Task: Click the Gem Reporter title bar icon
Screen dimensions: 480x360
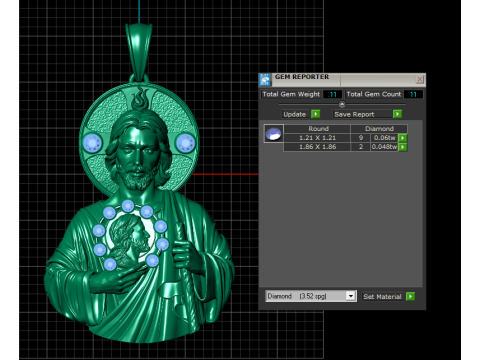Action: [x=265, y=80]
